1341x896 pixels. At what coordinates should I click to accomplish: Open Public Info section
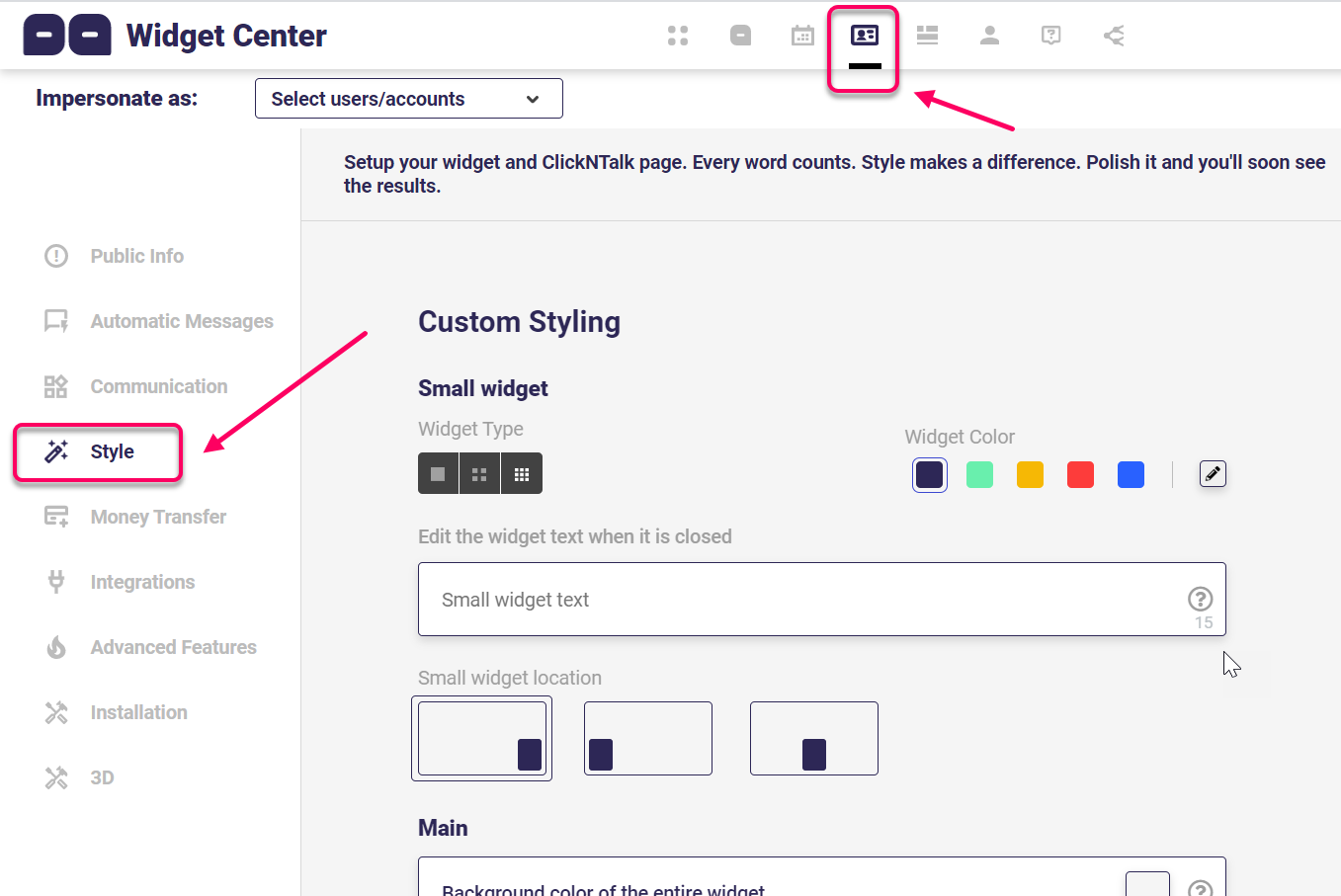136,256
